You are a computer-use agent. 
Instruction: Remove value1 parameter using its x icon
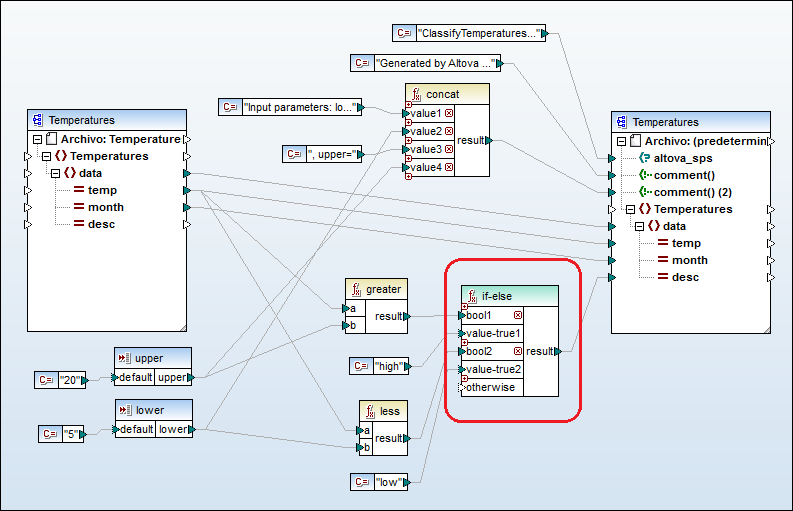point(449,114)
